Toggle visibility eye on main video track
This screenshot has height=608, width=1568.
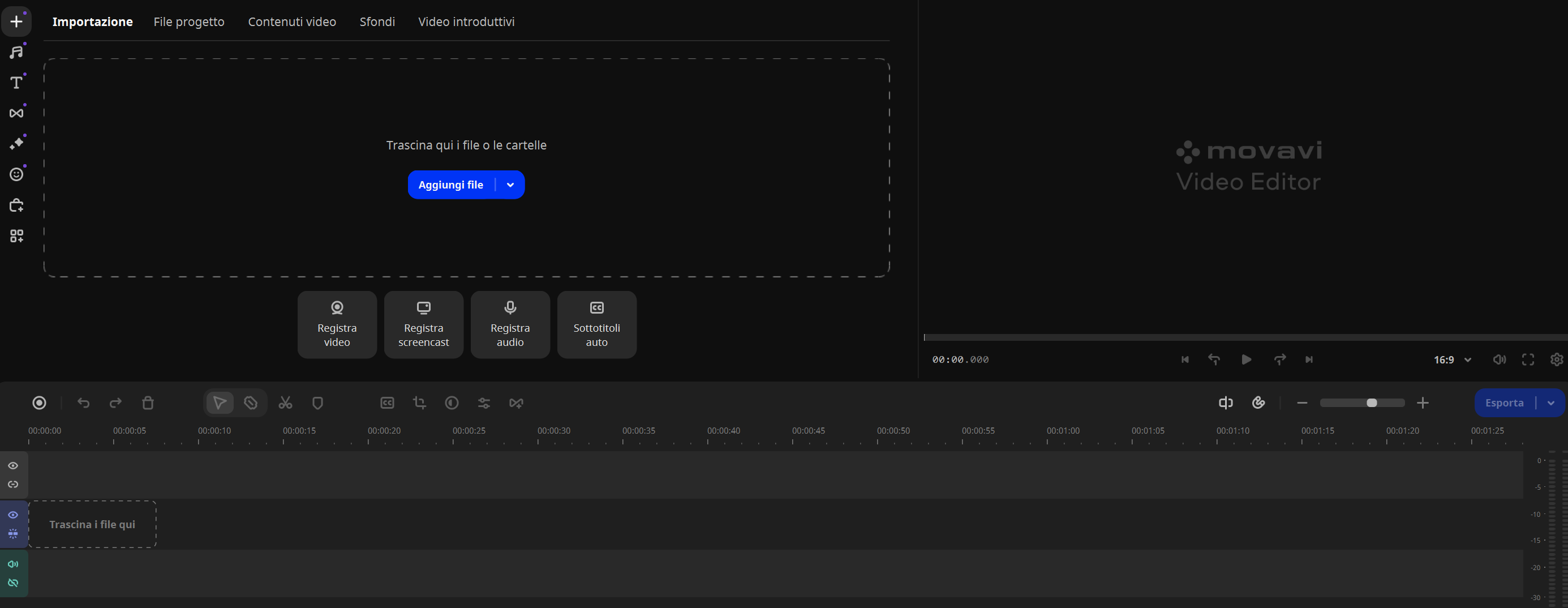(x=13, y=515)
